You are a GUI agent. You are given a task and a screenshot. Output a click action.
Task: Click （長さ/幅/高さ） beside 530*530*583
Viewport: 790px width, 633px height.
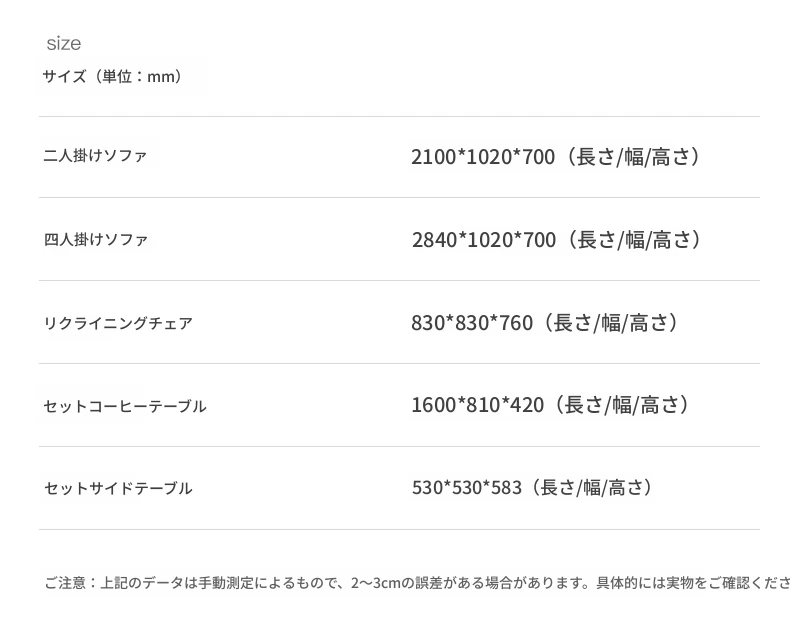click(x=594, y=488)
